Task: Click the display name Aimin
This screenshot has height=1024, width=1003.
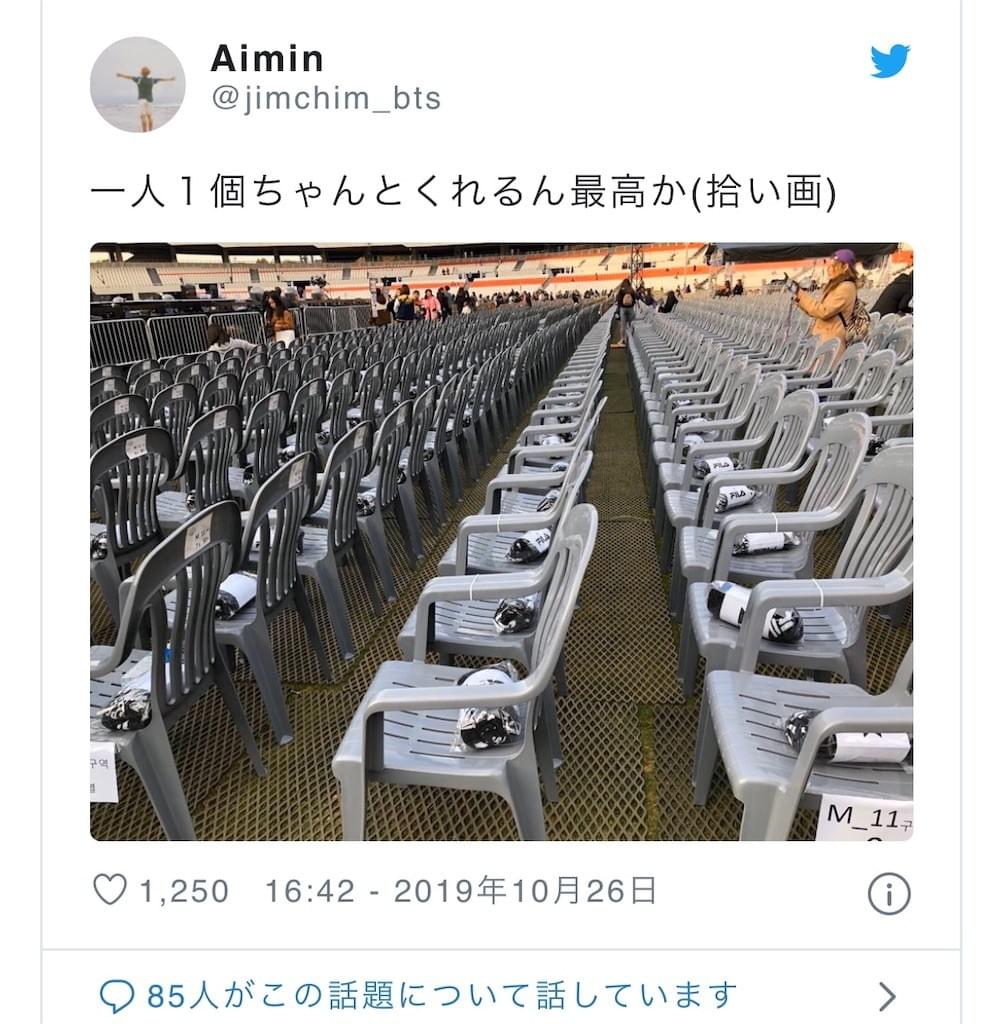Action: point(267,58)
